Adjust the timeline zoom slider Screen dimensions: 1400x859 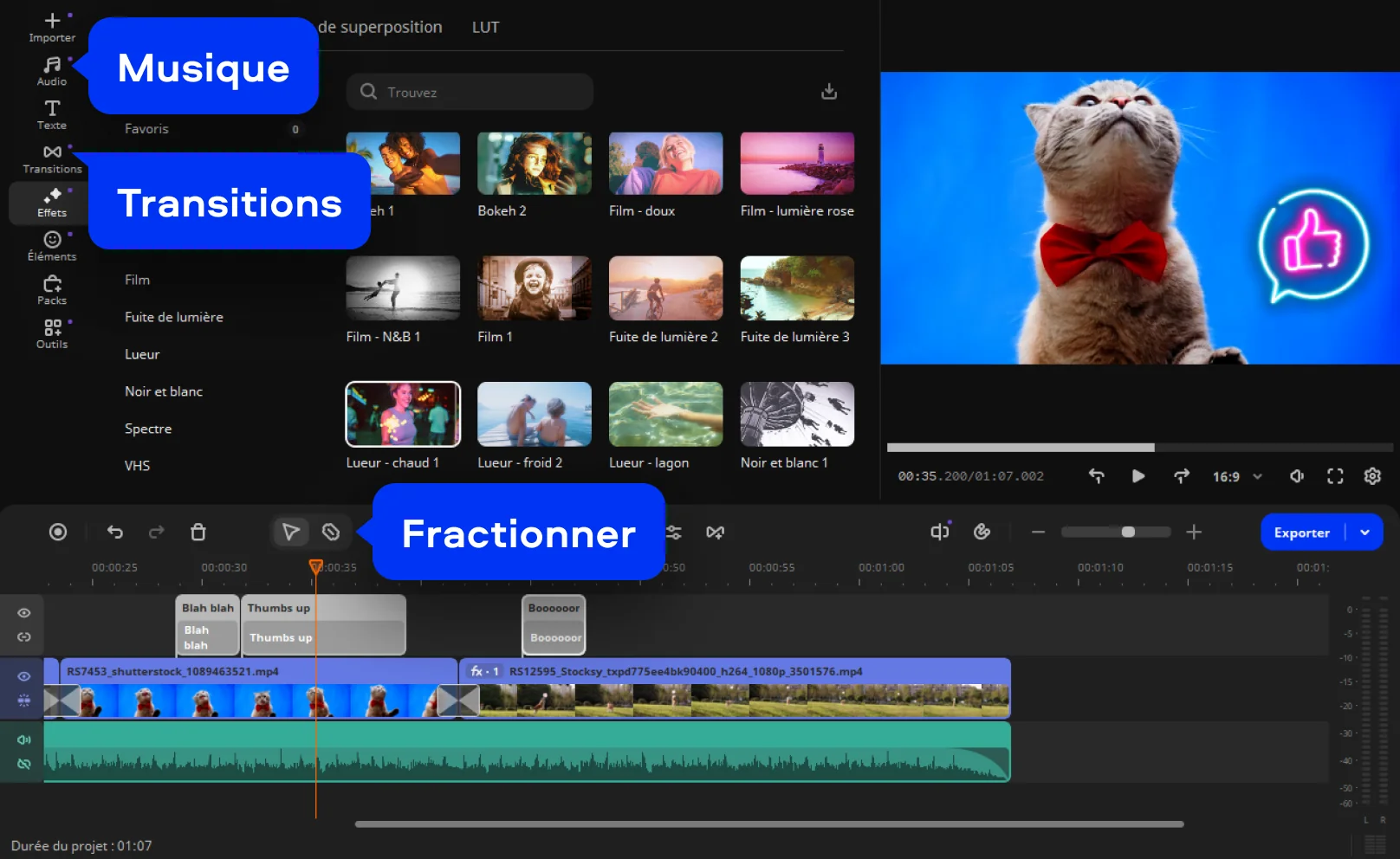(x=1127, y=532)
